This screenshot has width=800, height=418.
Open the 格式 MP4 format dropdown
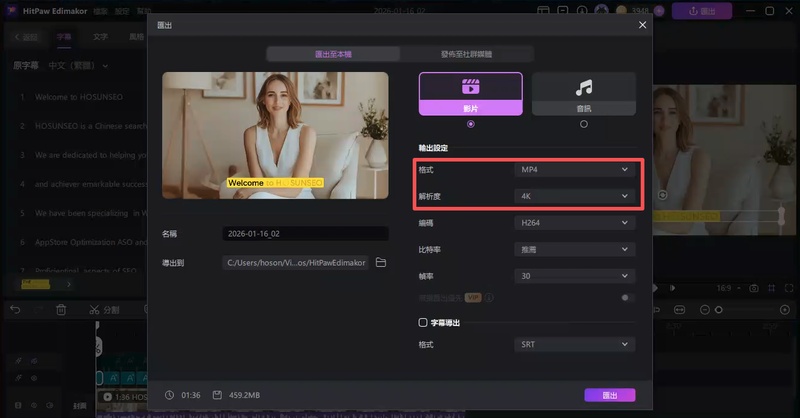pyautogui.click(x=574, y=169)
